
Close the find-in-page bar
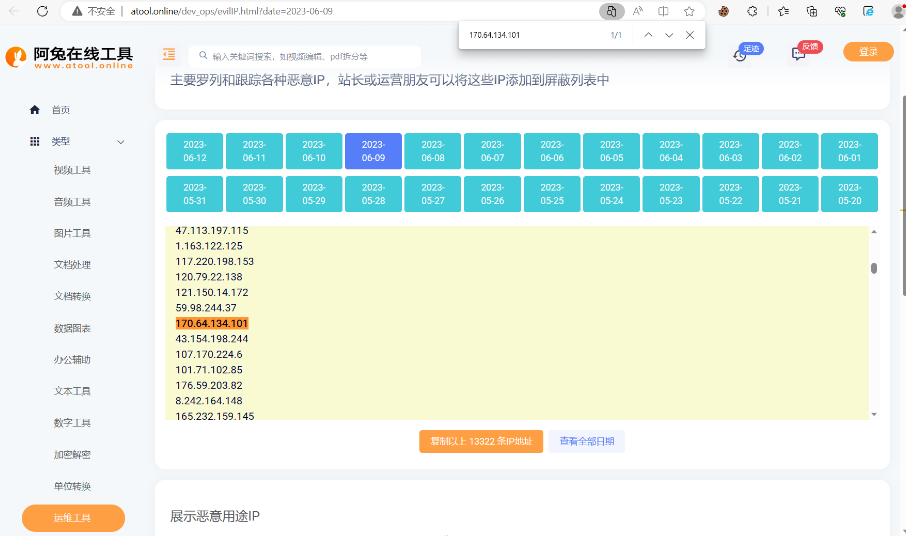coord(689,35)
